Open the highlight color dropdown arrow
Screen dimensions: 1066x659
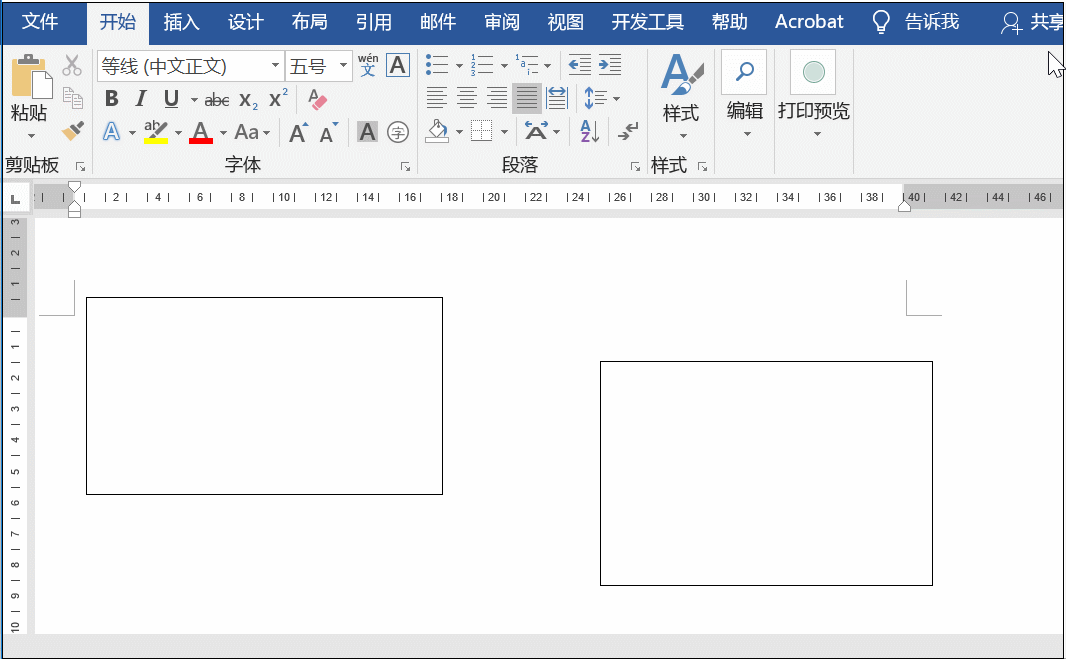pos(179,133)
